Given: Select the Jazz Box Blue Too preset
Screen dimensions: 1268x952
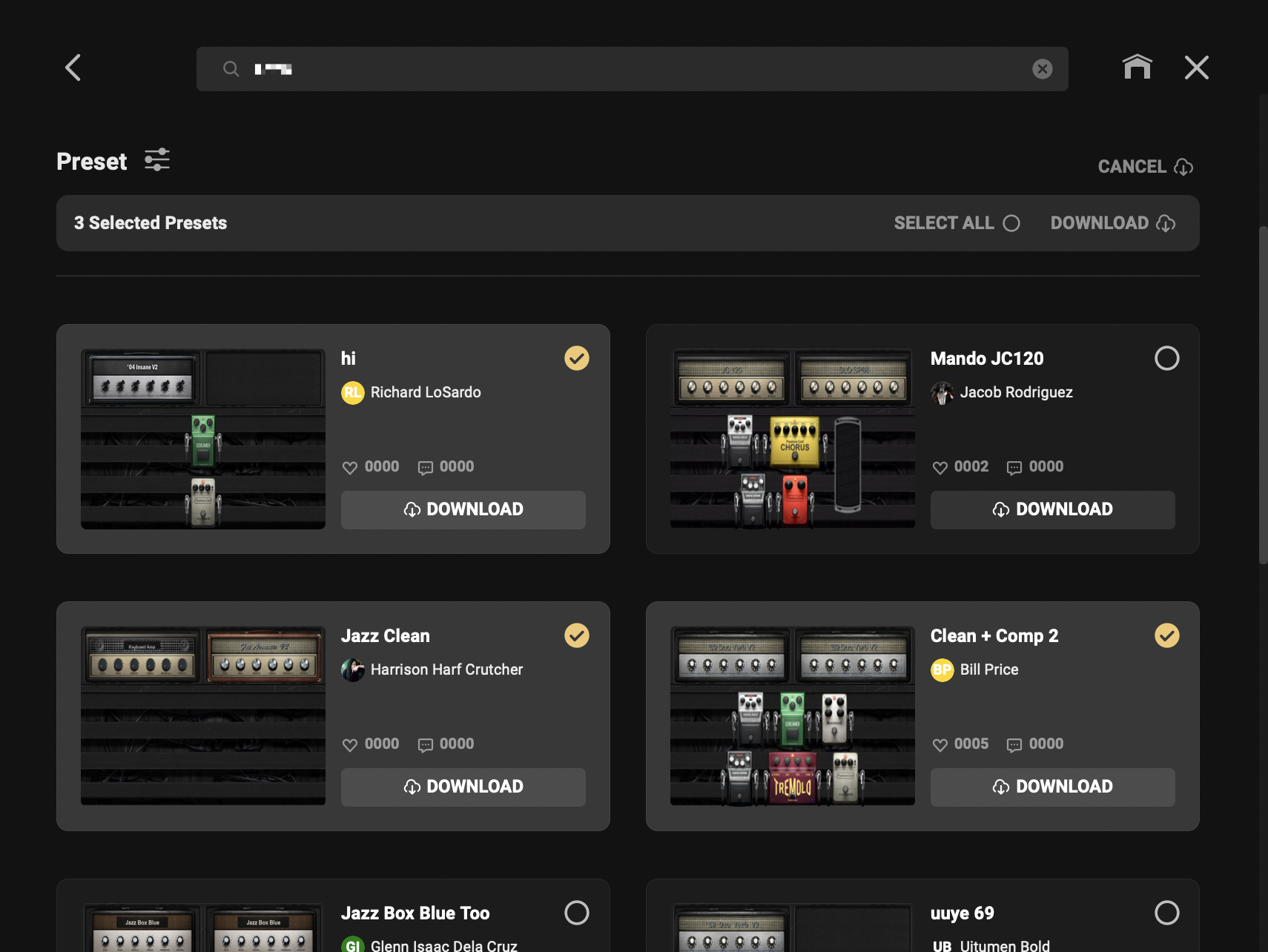Looking at the screenshot, I should 577,913.
